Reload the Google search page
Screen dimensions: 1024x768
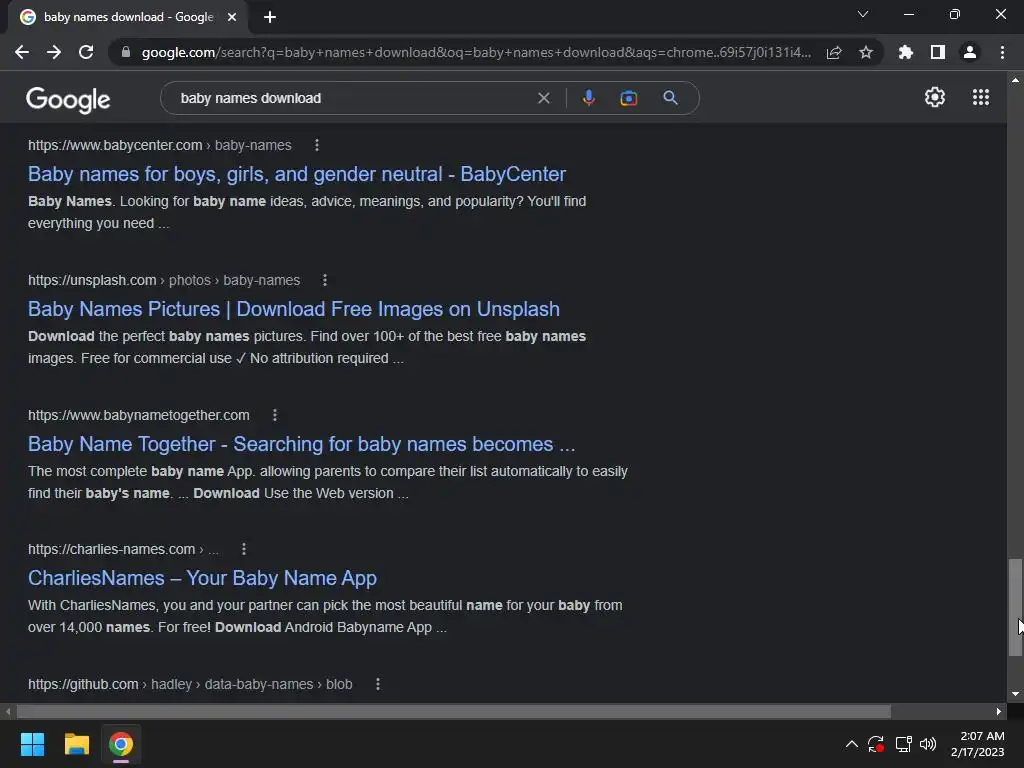tap(86, 52)
